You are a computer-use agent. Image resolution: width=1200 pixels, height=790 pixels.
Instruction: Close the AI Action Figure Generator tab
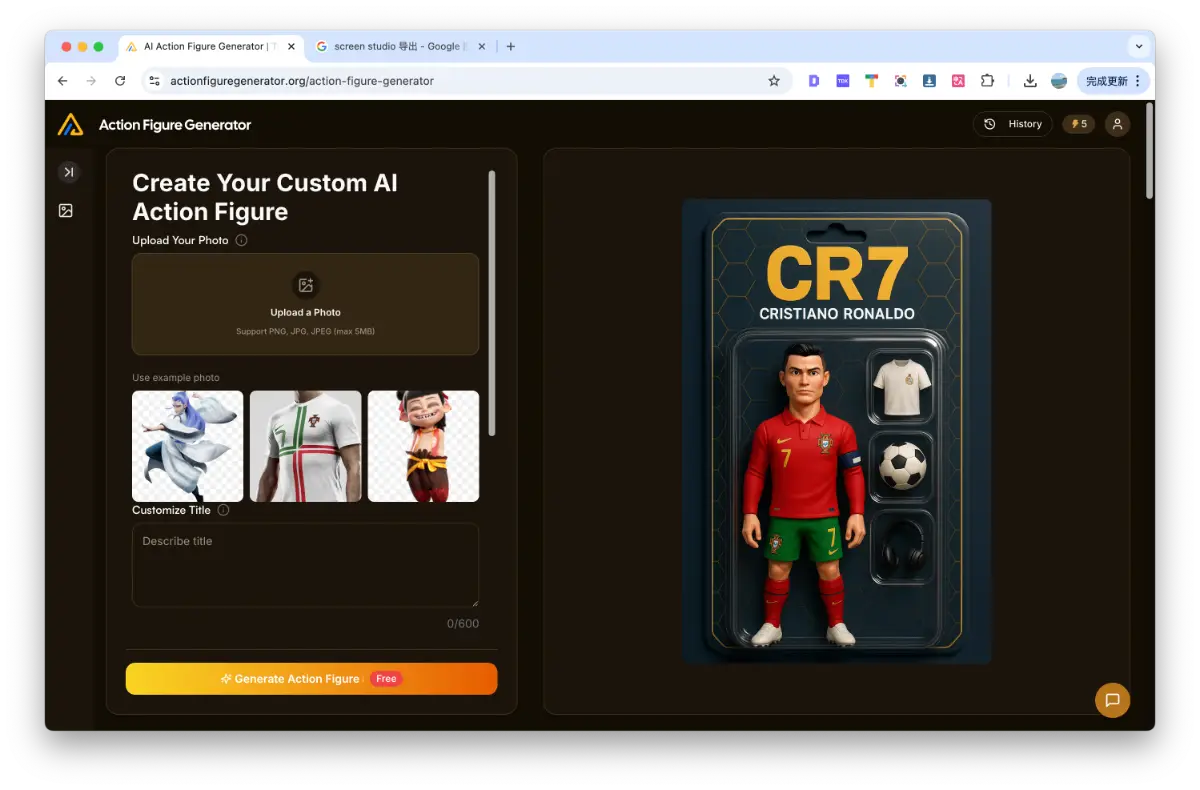click(x=292, y=46)
